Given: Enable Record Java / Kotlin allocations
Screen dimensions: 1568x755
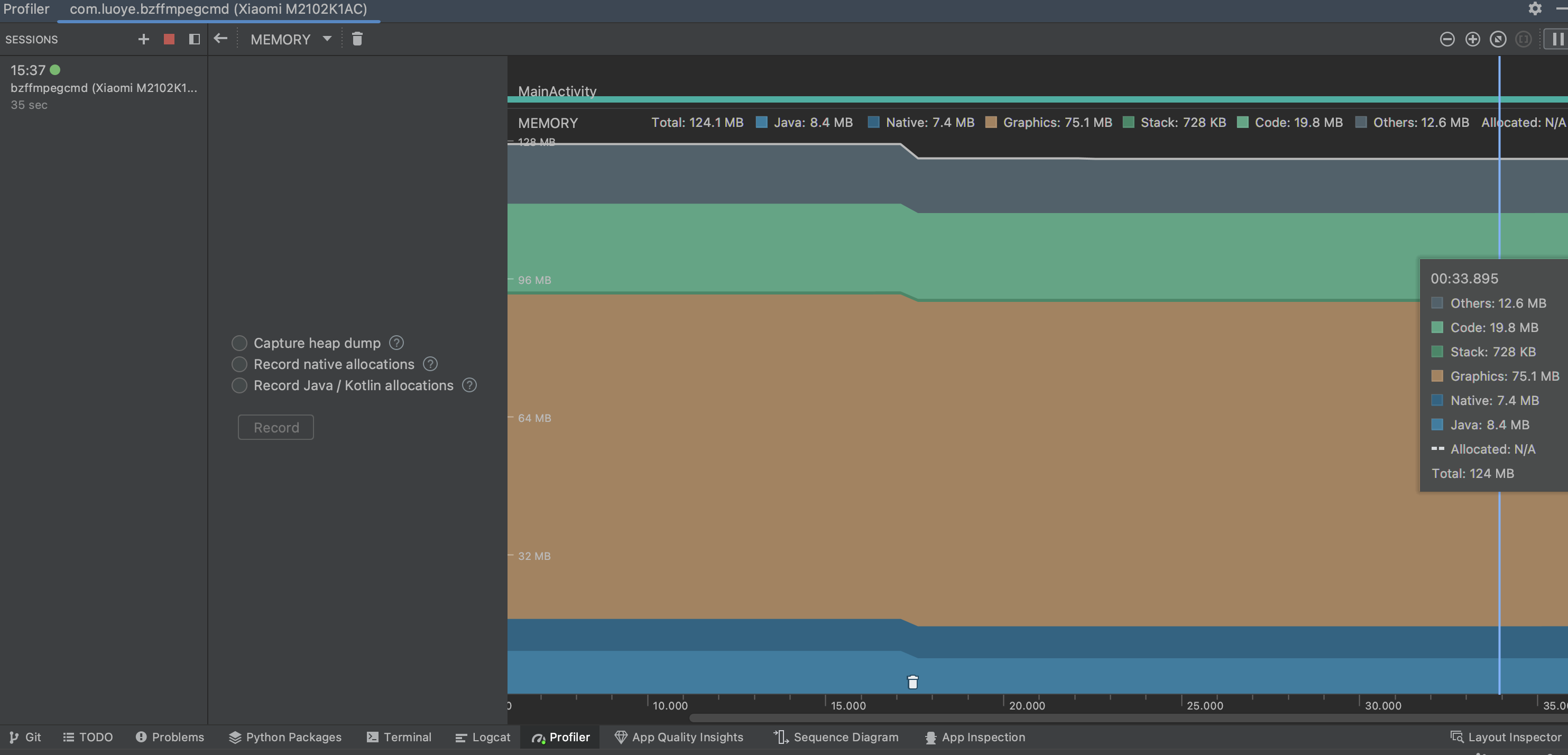Looking at the screenshot, I should [238, 385].
